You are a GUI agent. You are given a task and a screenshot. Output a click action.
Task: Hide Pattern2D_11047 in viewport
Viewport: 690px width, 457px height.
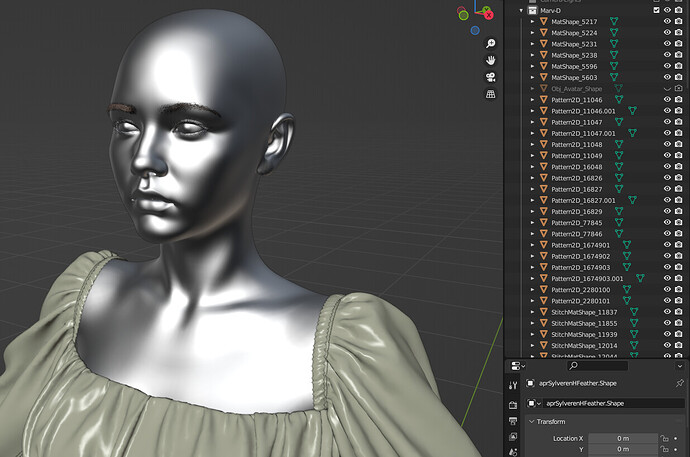(x=668, y=122)
